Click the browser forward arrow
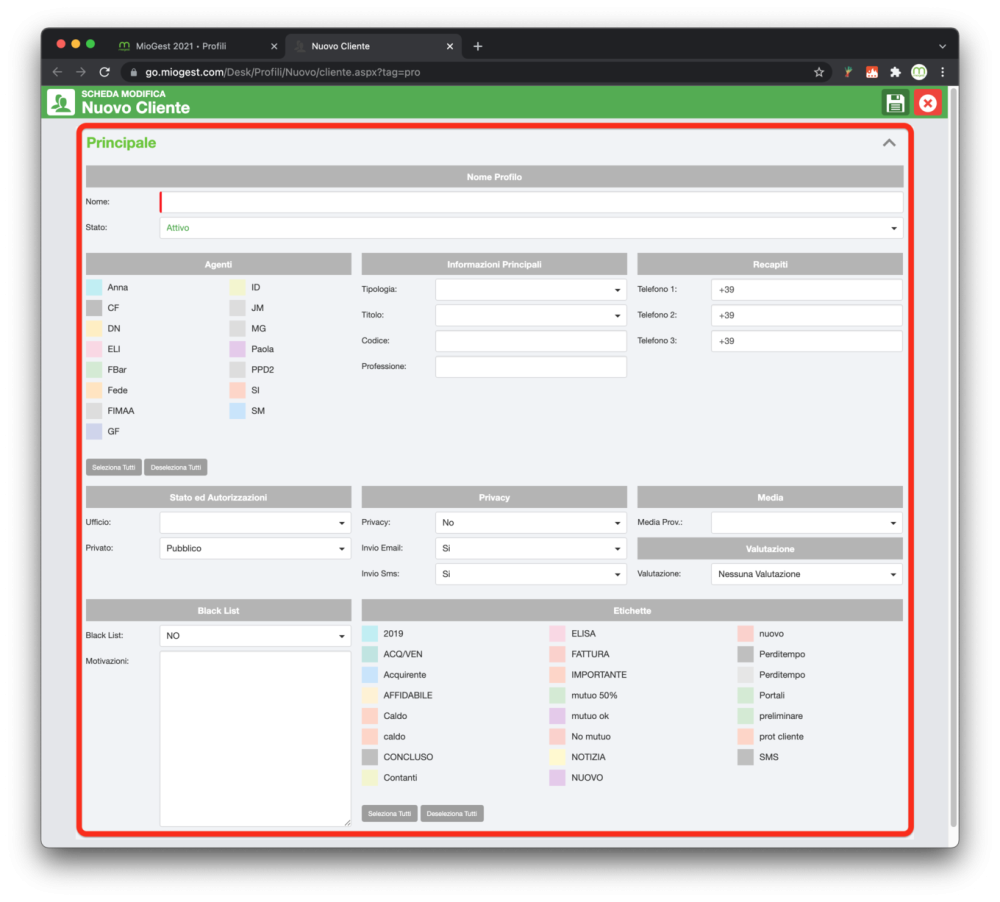The width and height of the screenshot is (1000, 902). 81,72
